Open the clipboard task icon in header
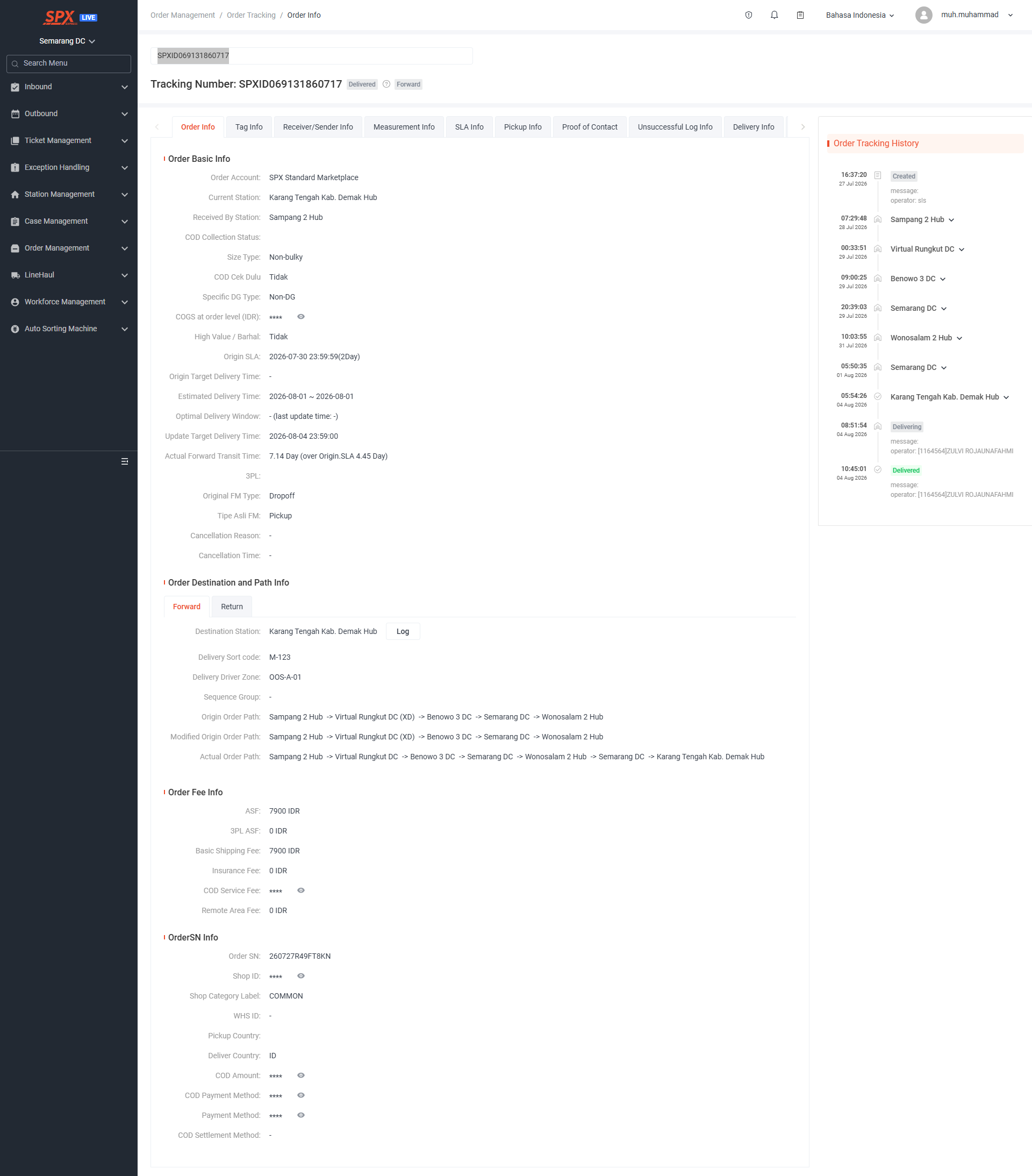Image resolution: width=1032 pixels, height=1176 pixels. tap(800, 15)
